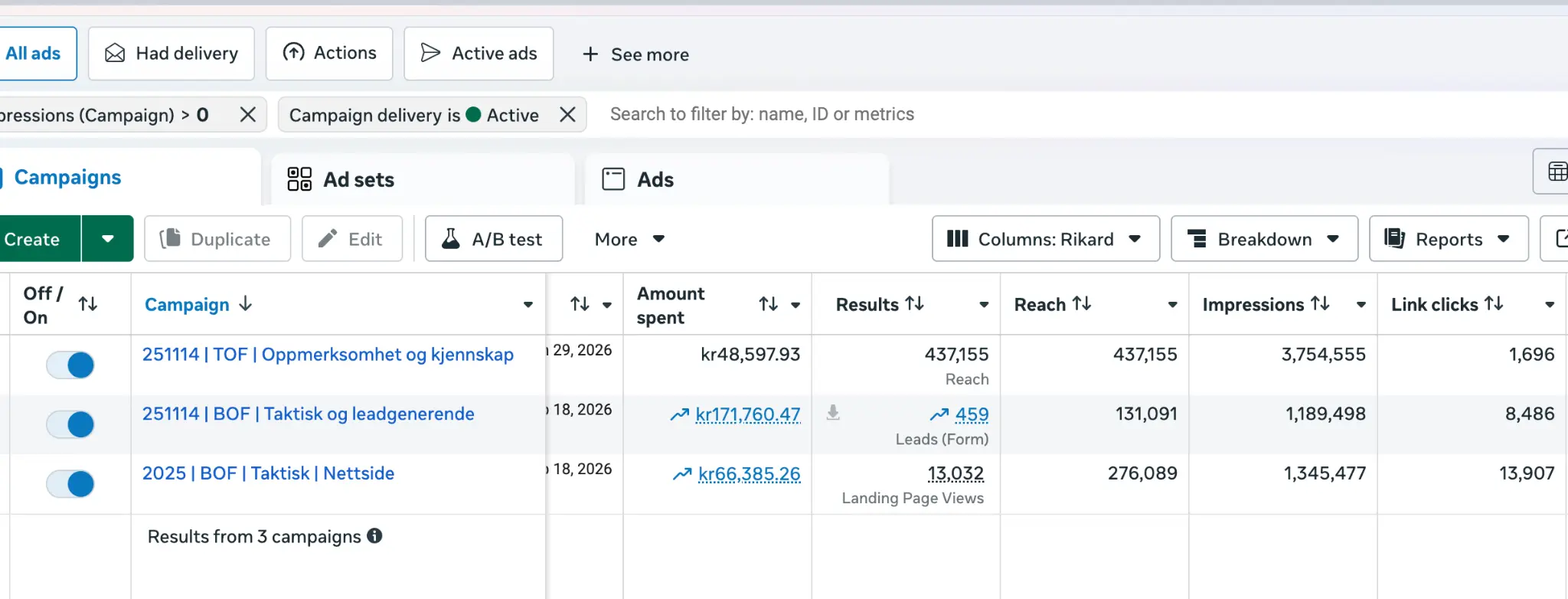Open the Reach column options arrow
The height and width of the screenshot is (599, 1568).
(x=1172, y=305)
